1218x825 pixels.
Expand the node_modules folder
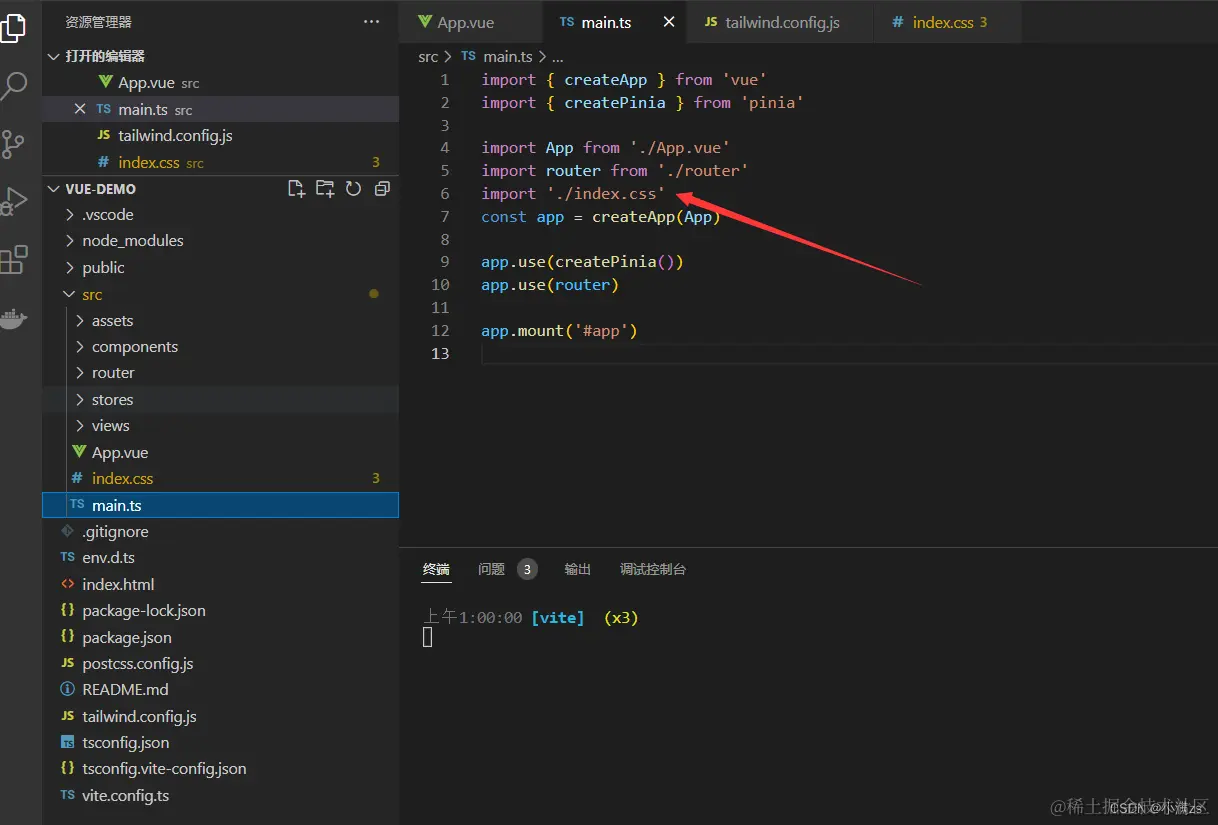click(x=220, y=240)
